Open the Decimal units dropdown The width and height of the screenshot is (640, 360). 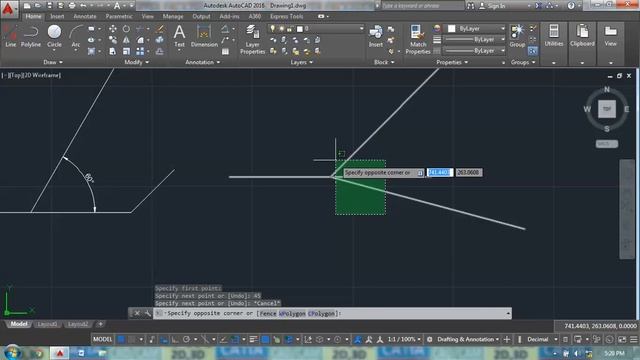541,339
